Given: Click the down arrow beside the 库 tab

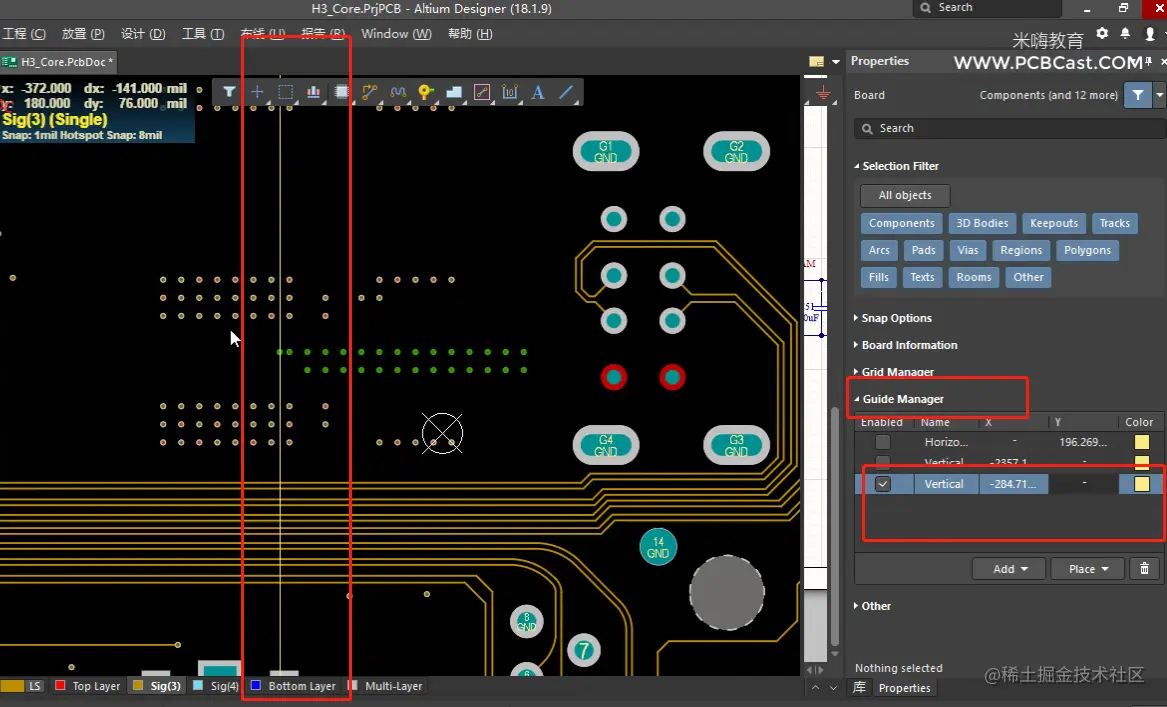Looking at the screenshot, I should (x=834, y=688).
